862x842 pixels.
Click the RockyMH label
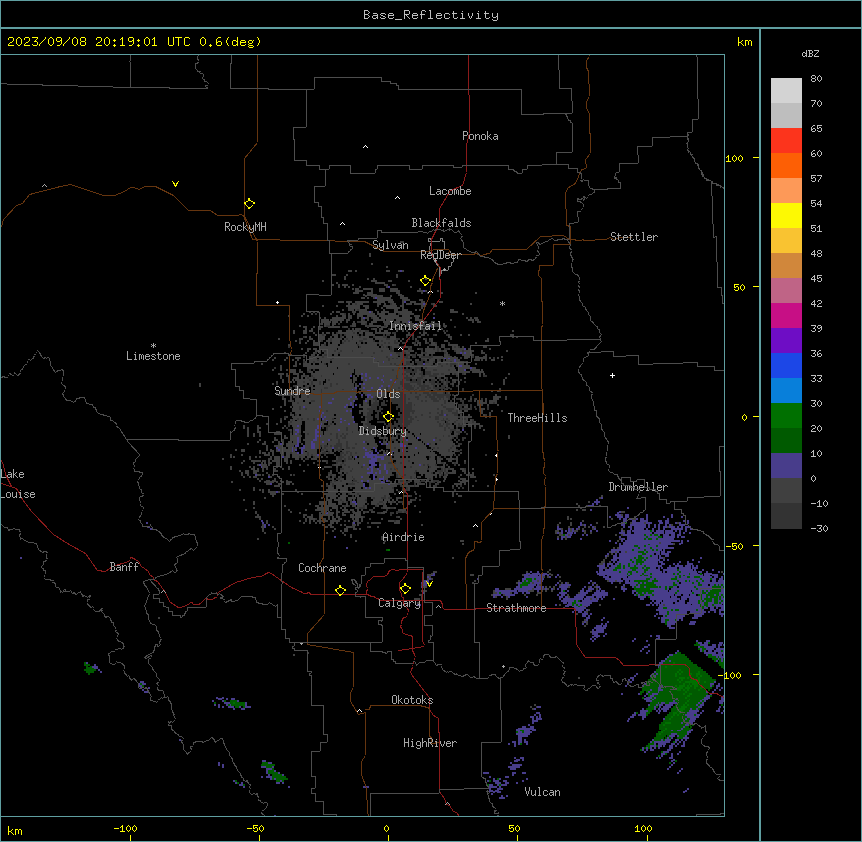(x=245, y=227)
